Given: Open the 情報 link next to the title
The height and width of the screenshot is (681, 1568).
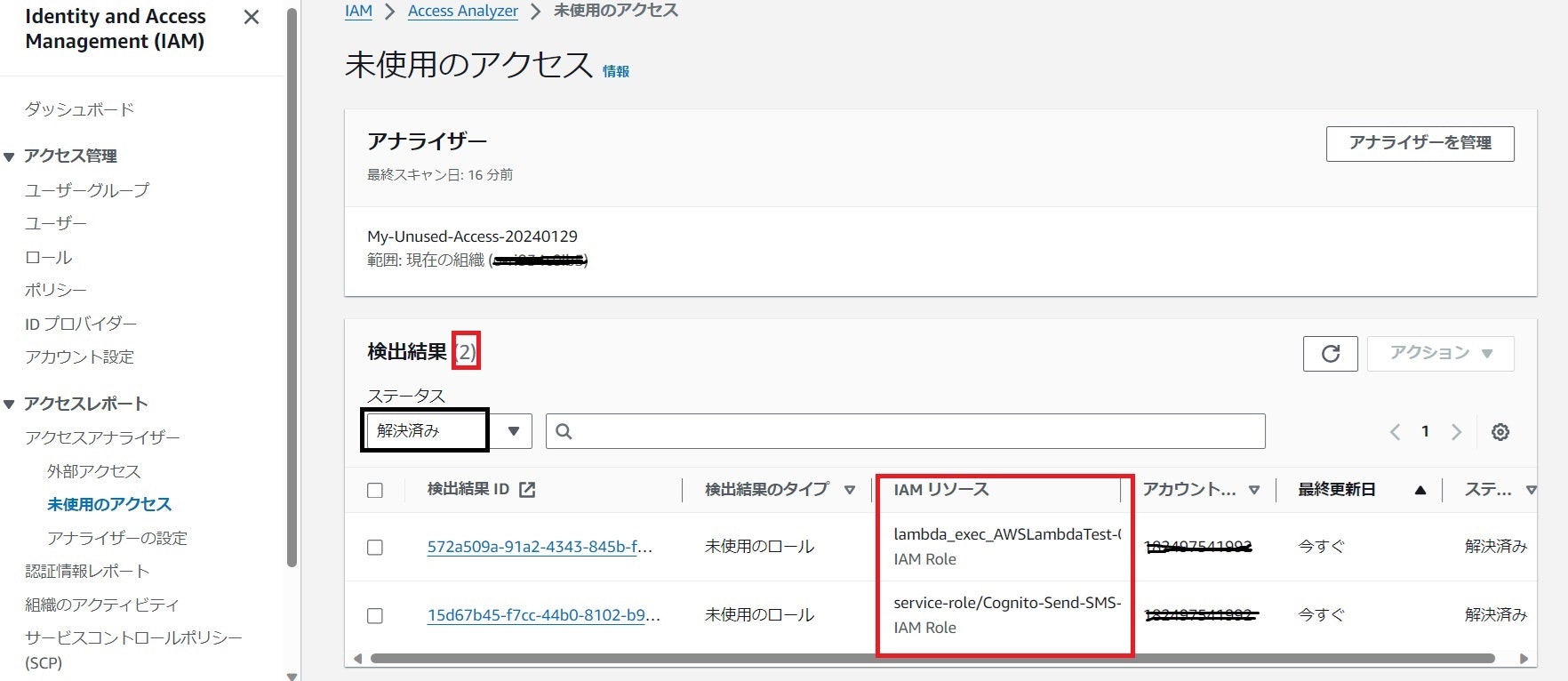Looking at the screenshot, I should click(x=616, y=71).
